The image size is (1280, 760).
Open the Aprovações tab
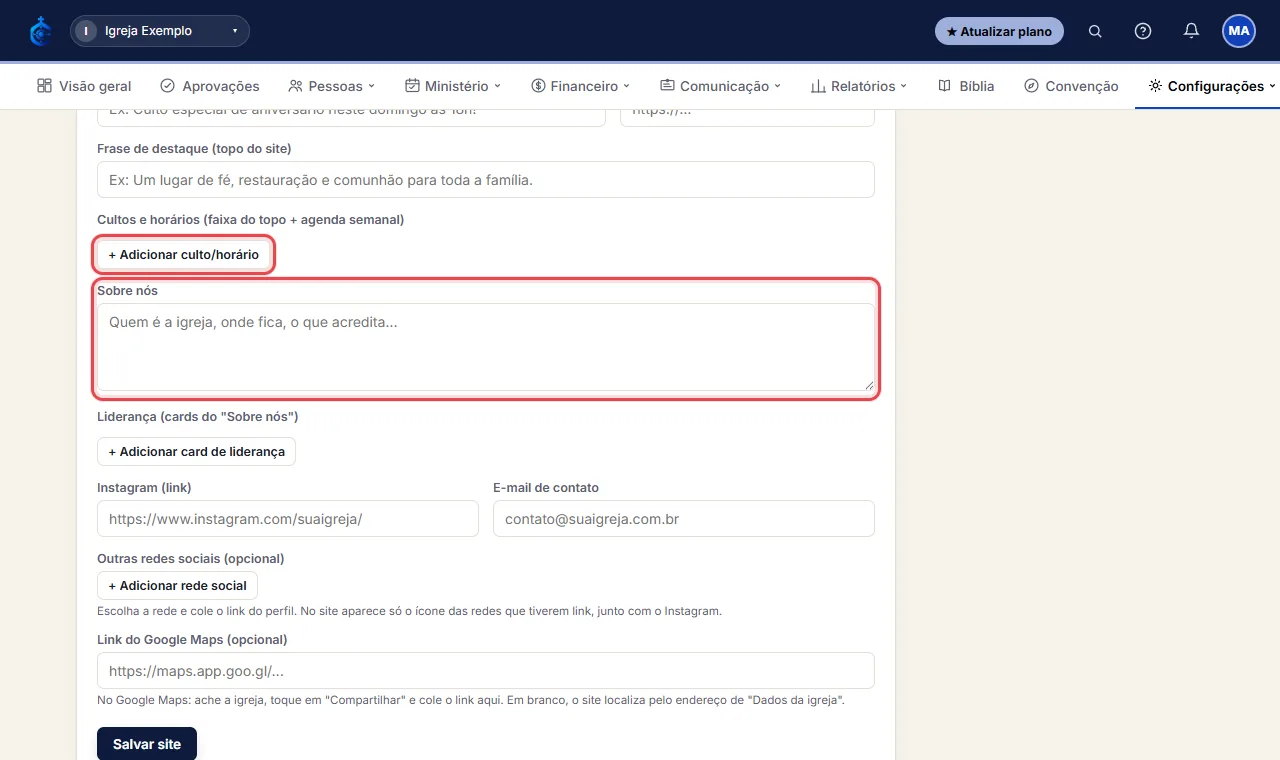tap(210, 86)
